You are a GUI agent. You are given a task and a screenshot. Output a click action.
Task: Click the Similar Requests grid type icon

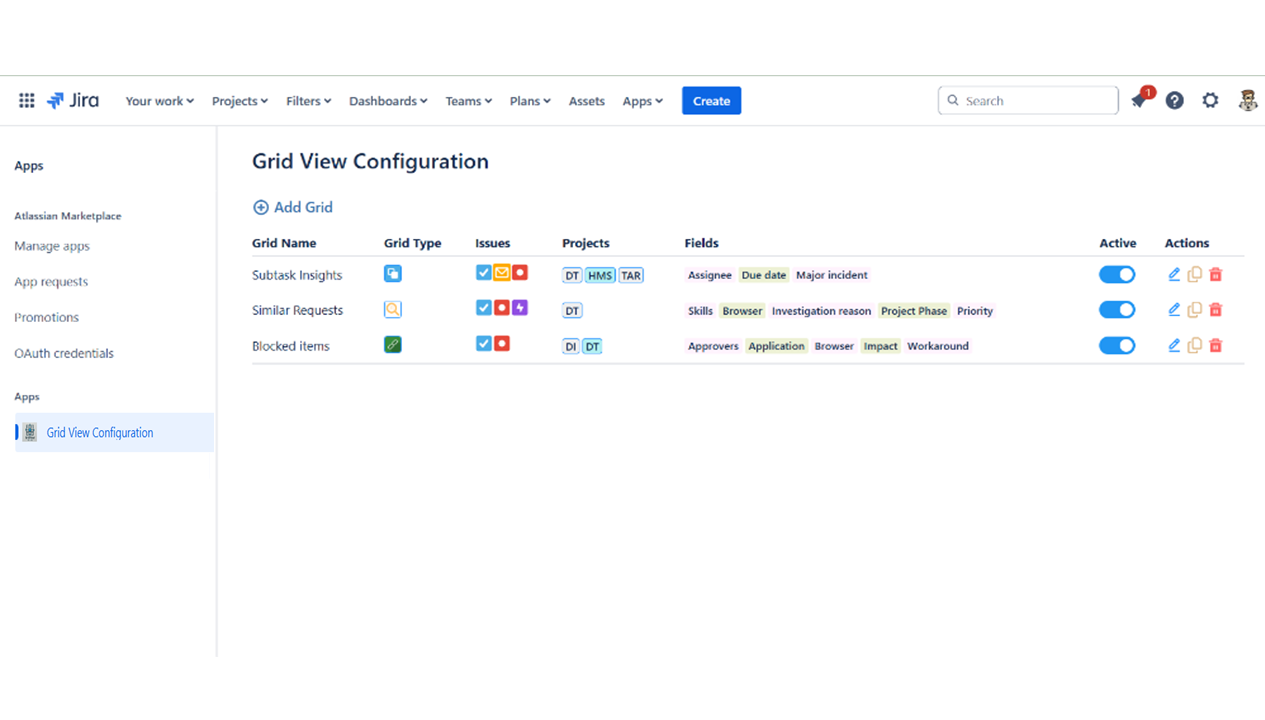(x=392, y=310)
